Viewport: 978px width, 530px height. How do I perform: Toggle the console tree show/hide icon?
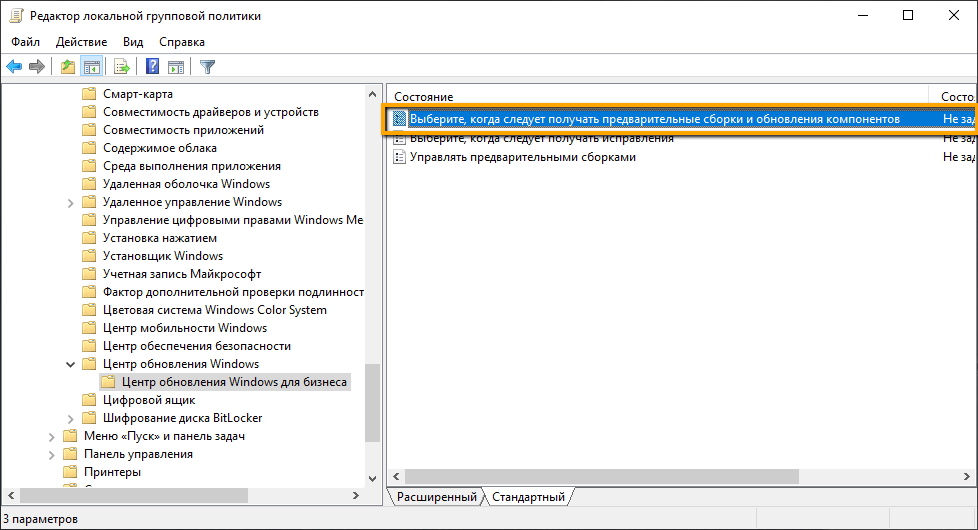point(91,67)
